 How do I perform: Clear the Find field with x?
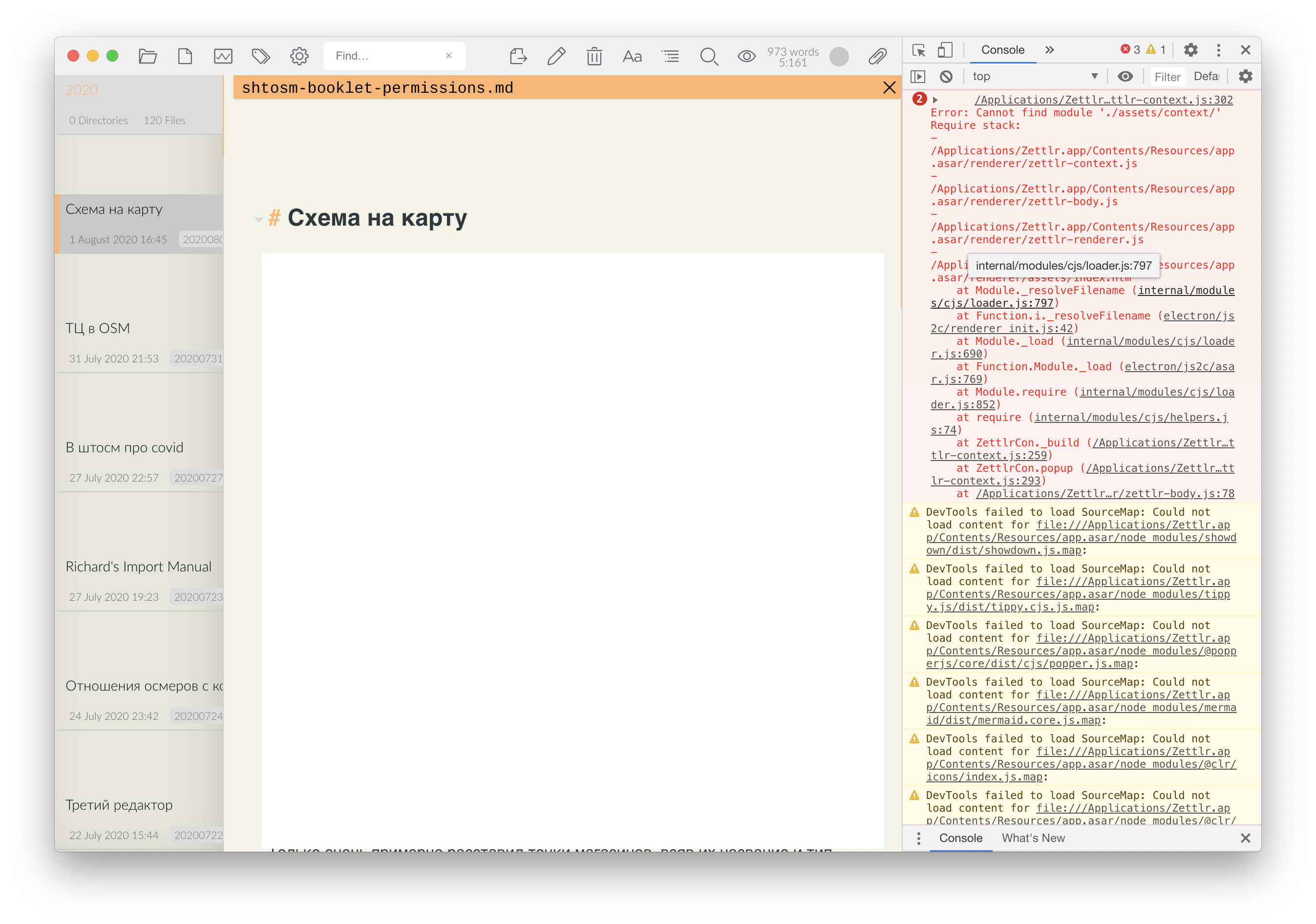pyautogui.click(x=449, y=56)
